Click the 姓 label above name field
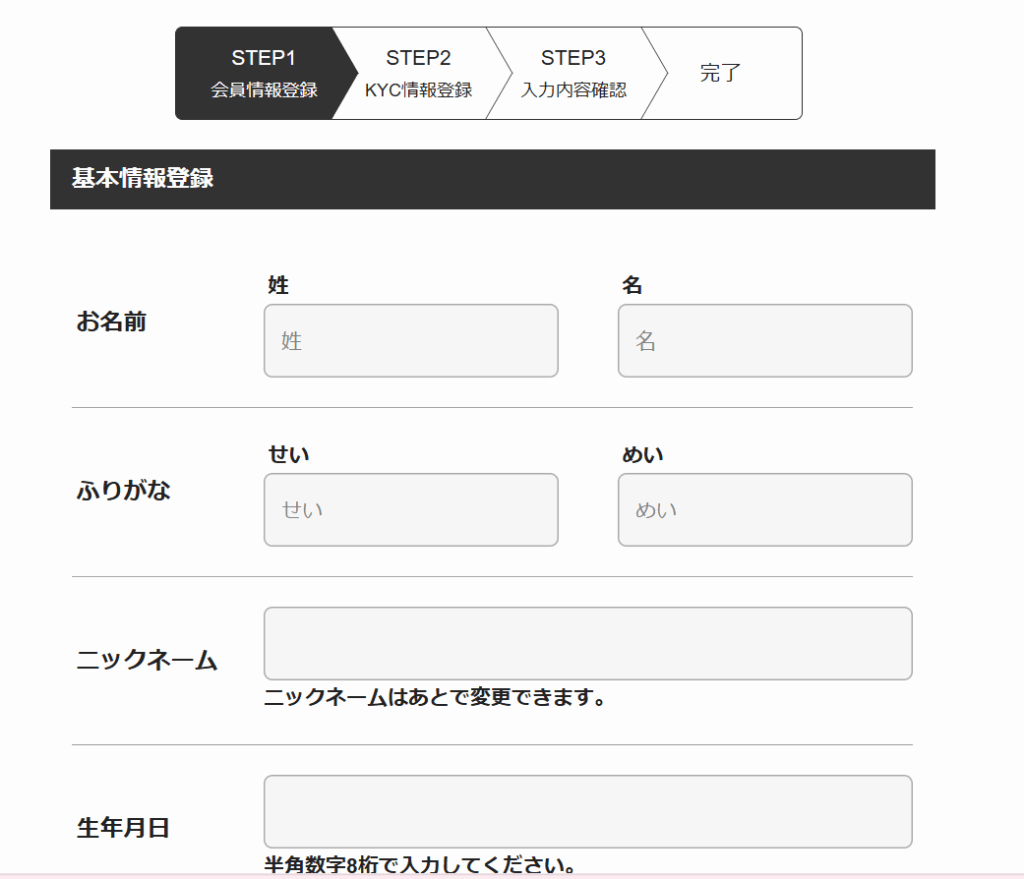Image resolution: width=1024 pixels, height=879 pixels. (x=278, y=286)
